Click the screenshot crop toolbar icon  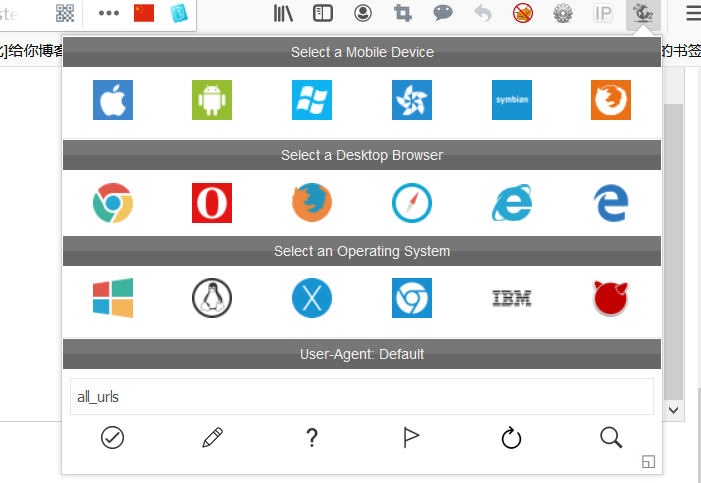click(x=403, y=13)
